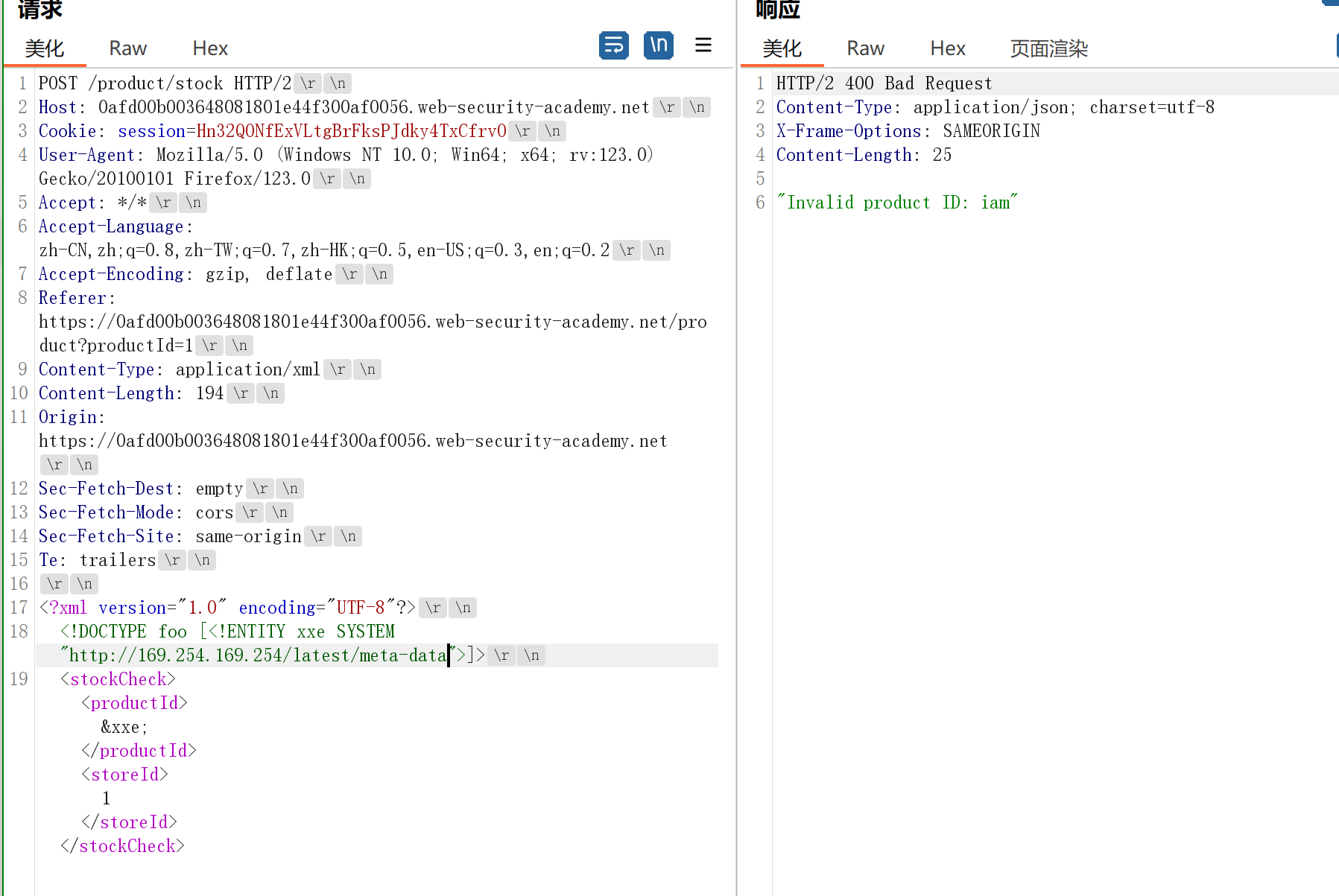Click the Accept-Language header name
This screenshot has width=1339, height=896.
coord(111,226)
